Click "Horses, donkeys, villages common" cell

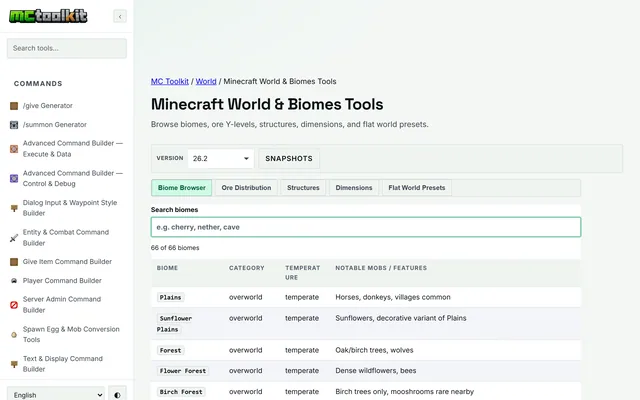(x=393, y=297)
